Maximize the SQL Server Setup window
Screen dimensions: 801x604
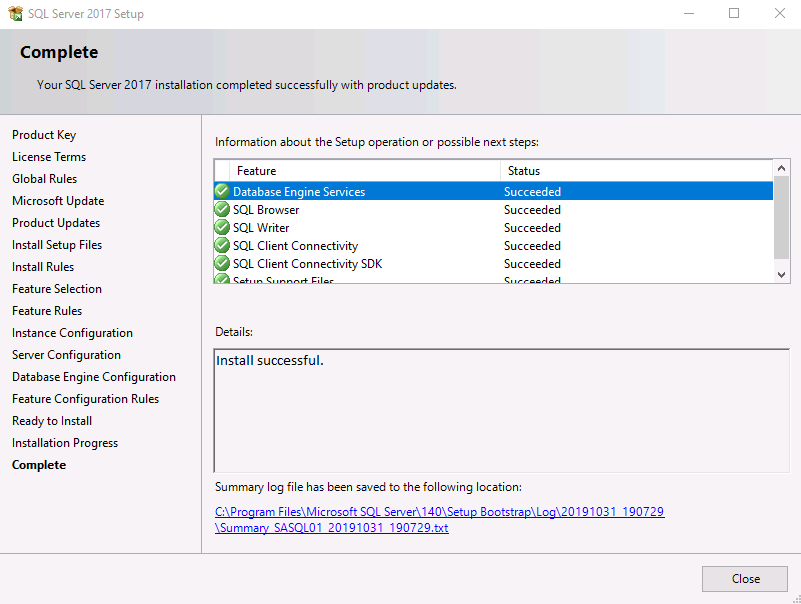734,13
